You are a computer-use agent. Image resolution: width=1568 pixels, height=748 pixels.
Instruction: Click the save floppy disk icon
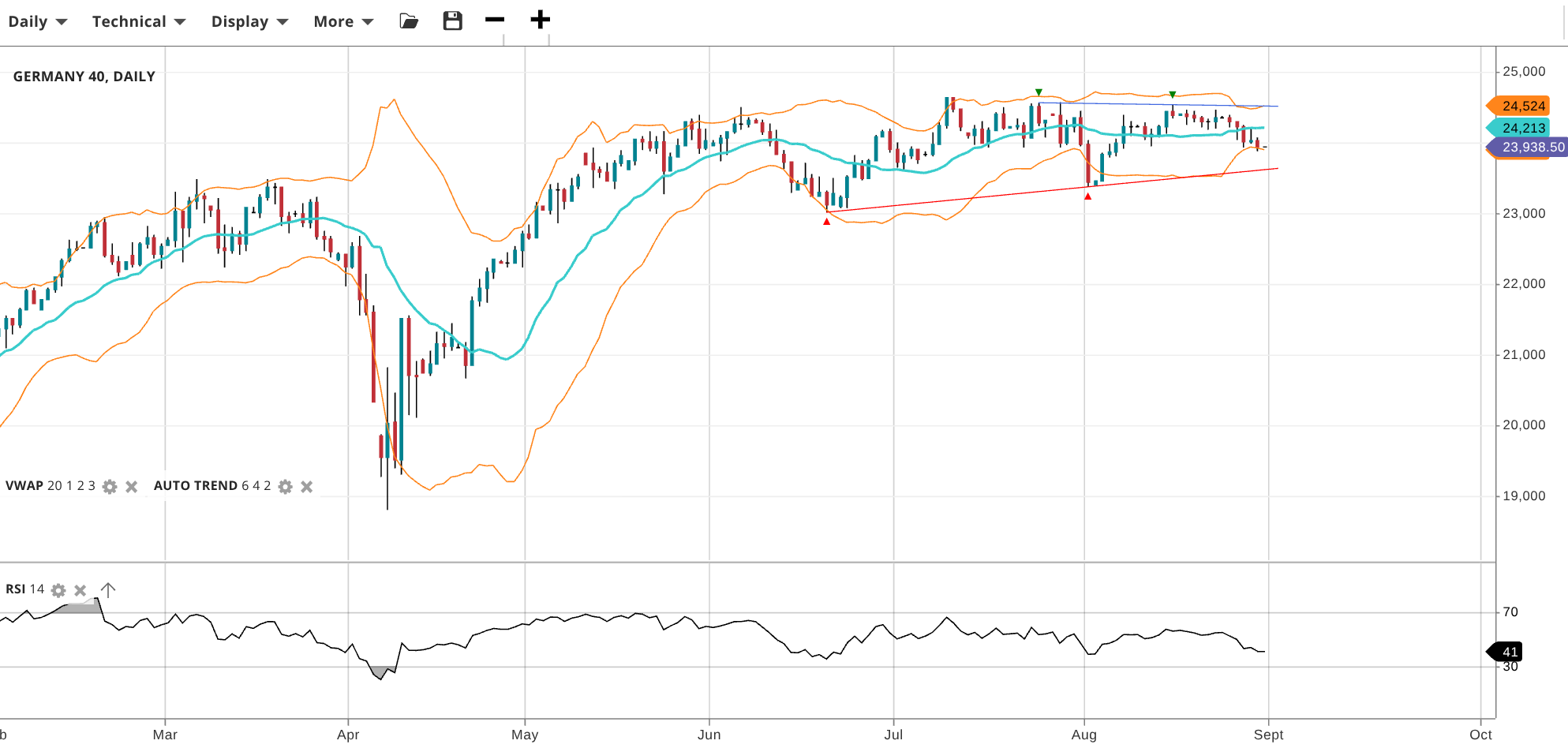[452, 21]
